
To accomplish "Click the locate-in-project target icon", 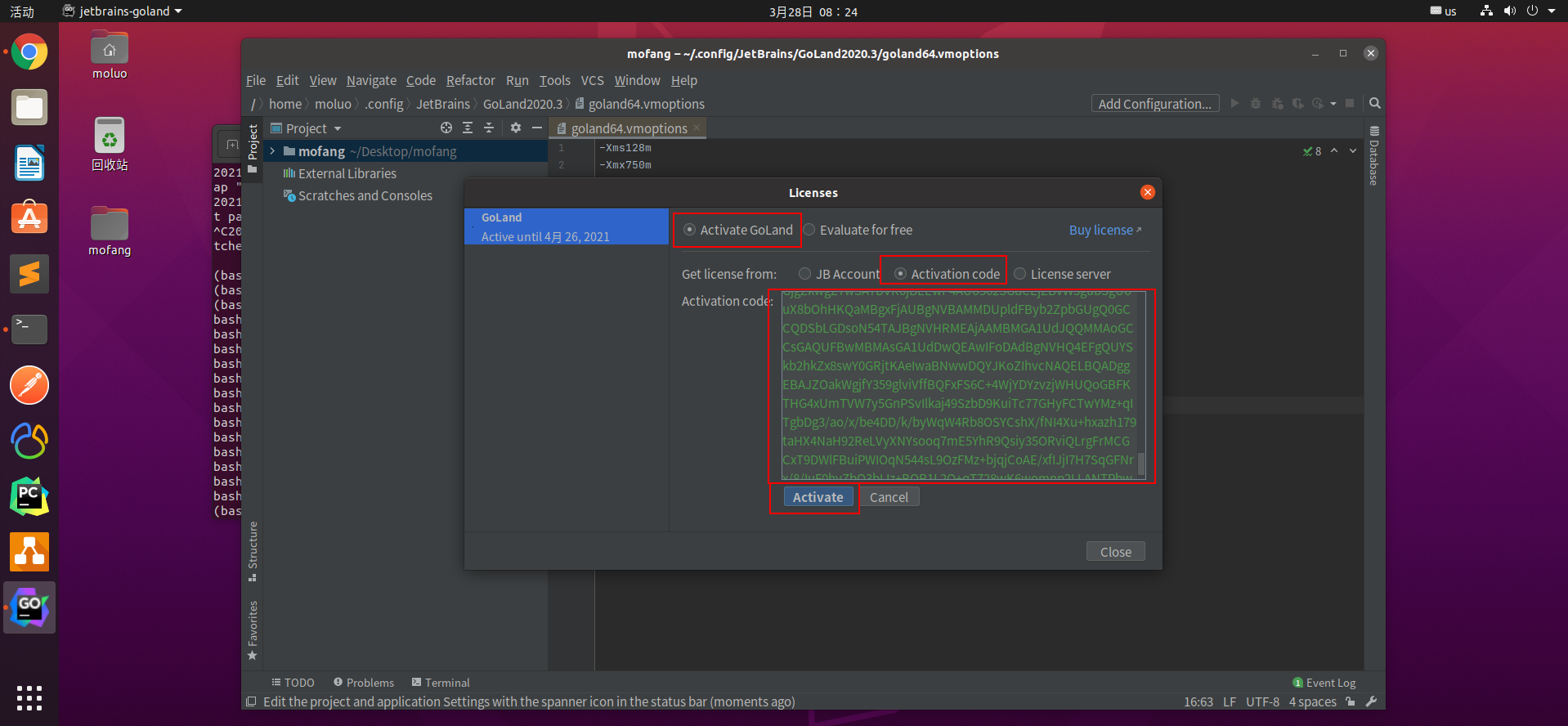I will (446, 128).
